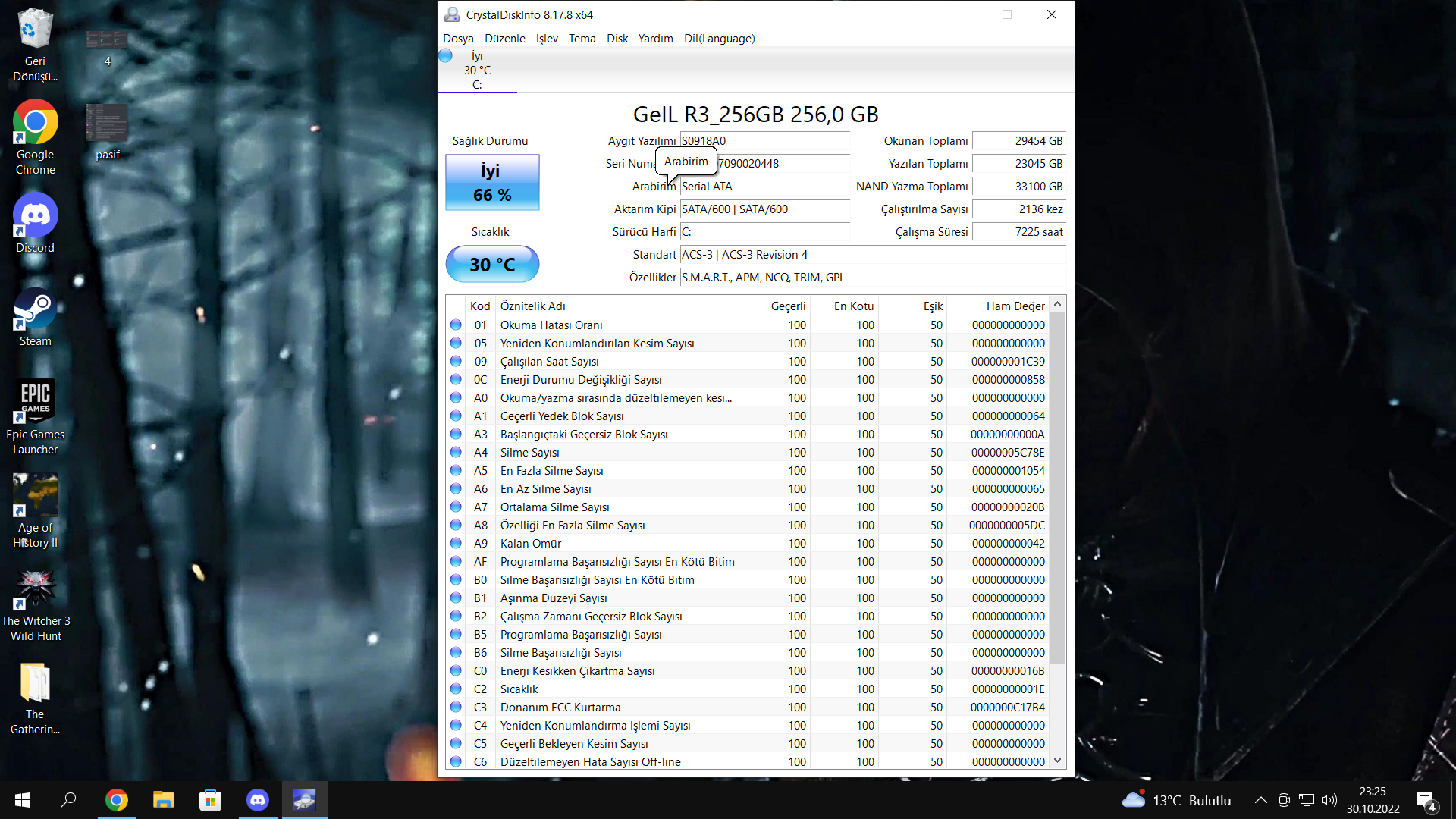Screen dimensions: 1456x819
Task: Click the status orb for Kalan Ömür
Action: pos(456,543)
